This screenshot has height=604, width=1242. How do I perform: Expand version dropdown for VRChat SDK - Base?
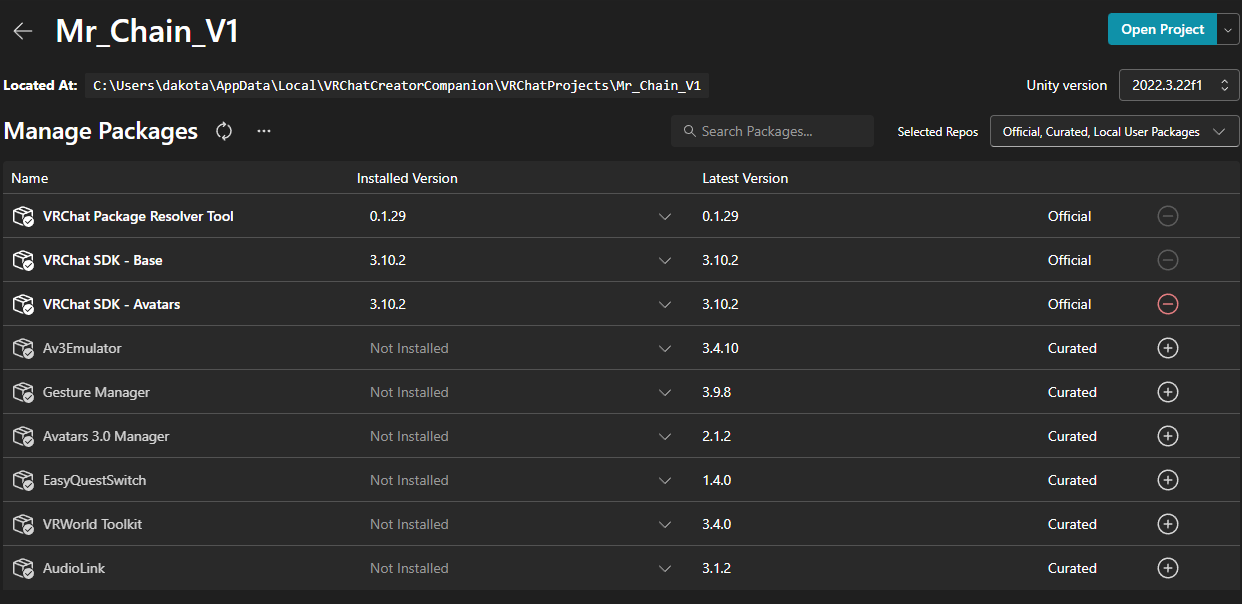click(665, 260)
